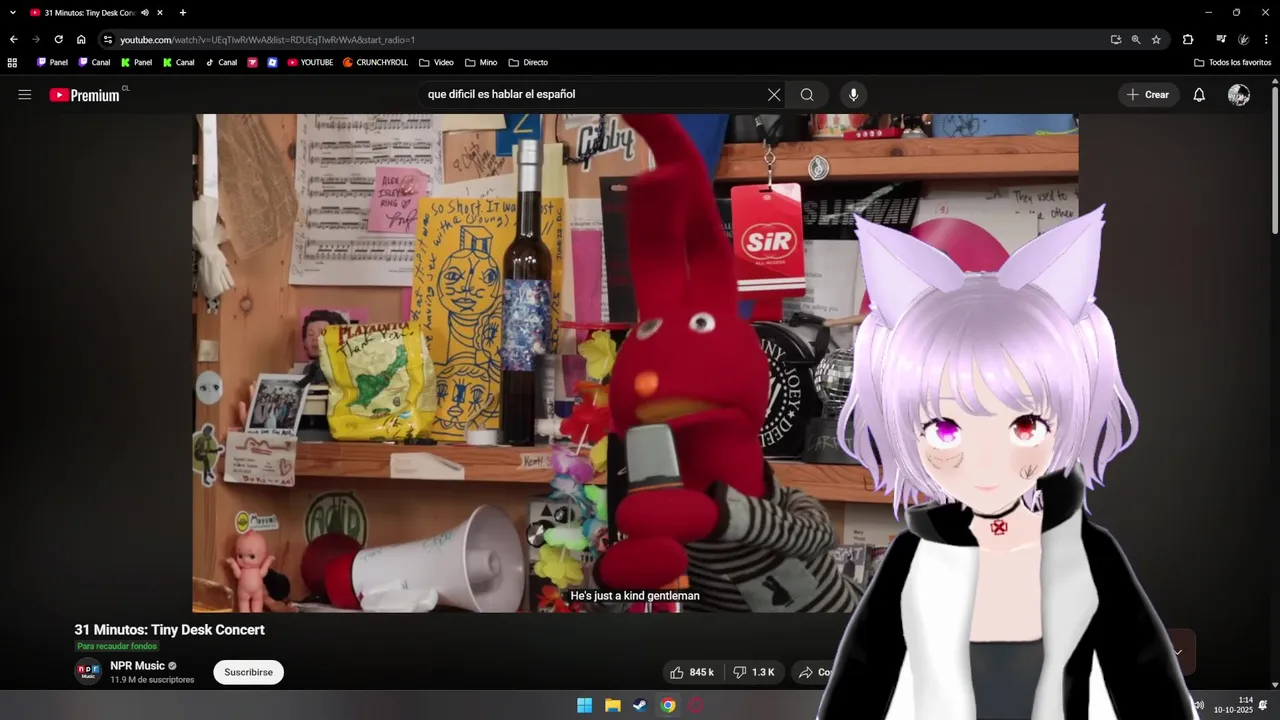Start voice search with the microphone
Image resolution: width=1280 pixels, height=720 pixels.
853,95
